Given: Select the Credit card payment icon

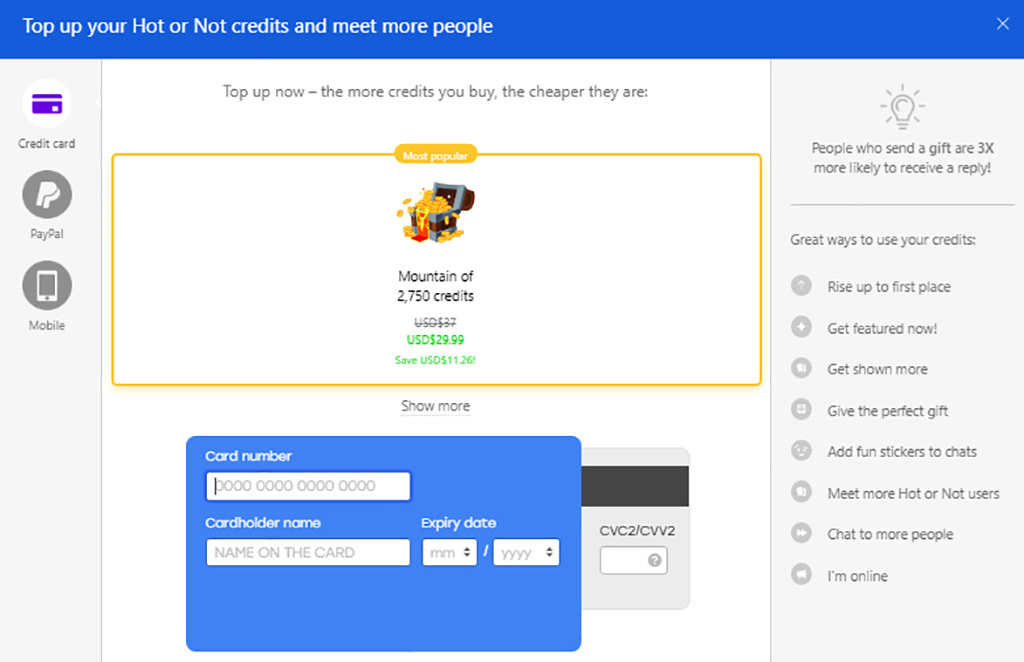Looking at the screenshot, I should point(46,104).
